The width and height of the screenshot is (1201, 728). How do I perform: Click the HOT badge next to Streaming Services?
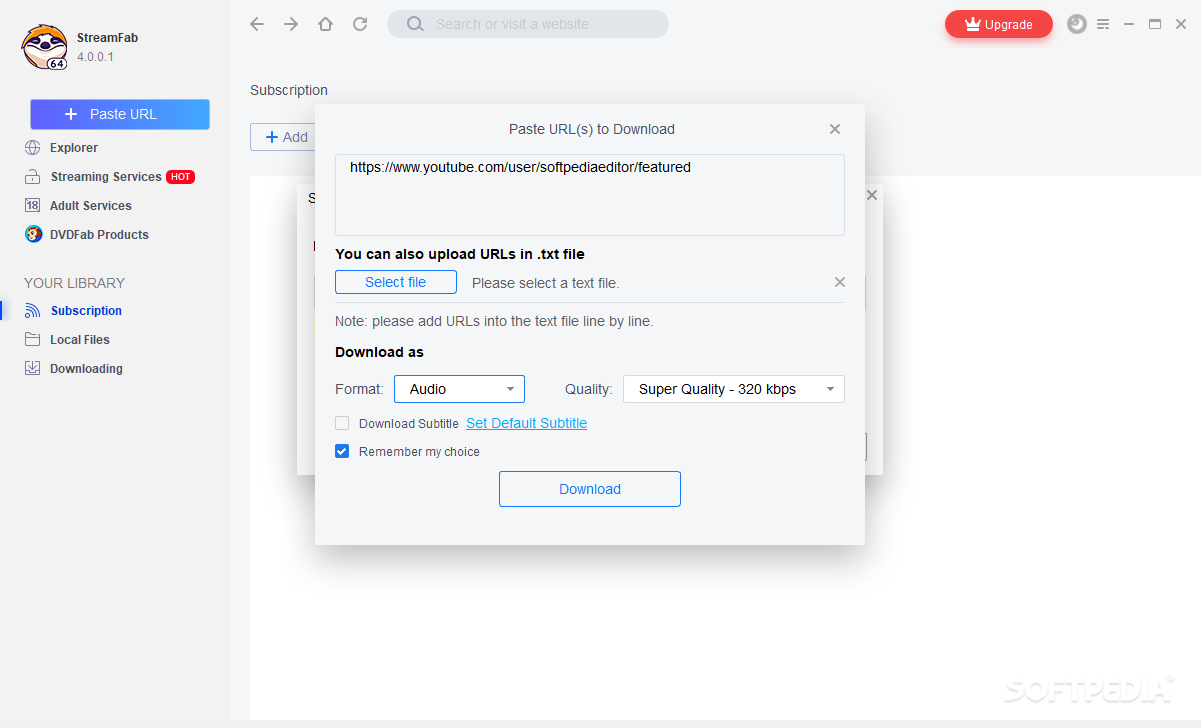[181, 177]
